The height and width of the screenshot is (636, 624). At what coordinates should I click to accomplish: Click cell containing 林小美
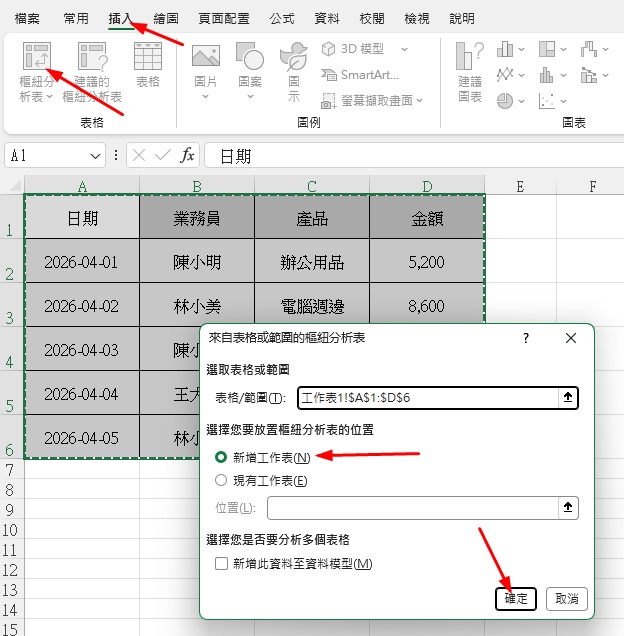tap(197, 305)
